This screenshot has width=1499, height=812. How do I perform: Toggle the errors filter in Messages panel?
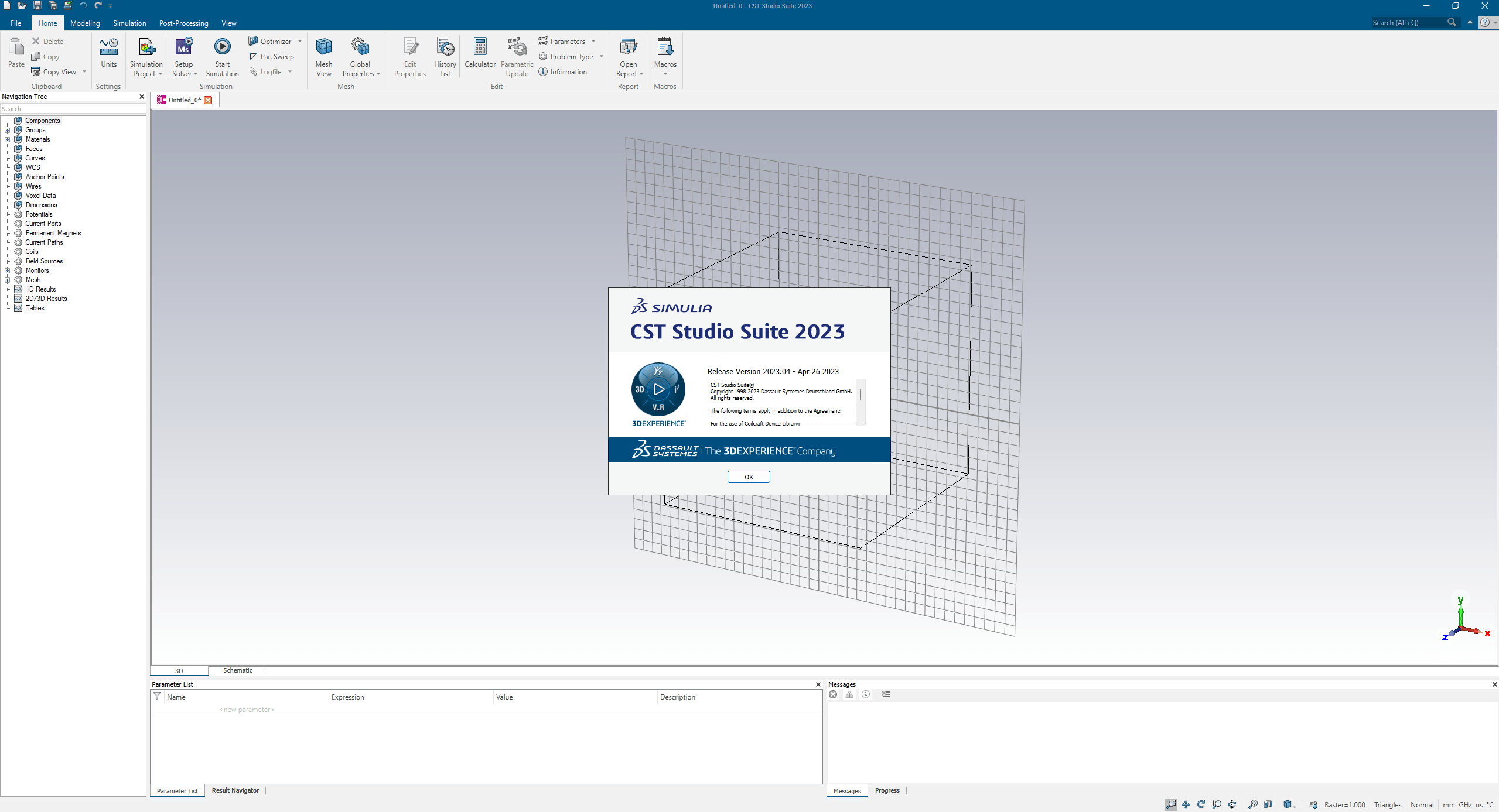tap(833, 694)
